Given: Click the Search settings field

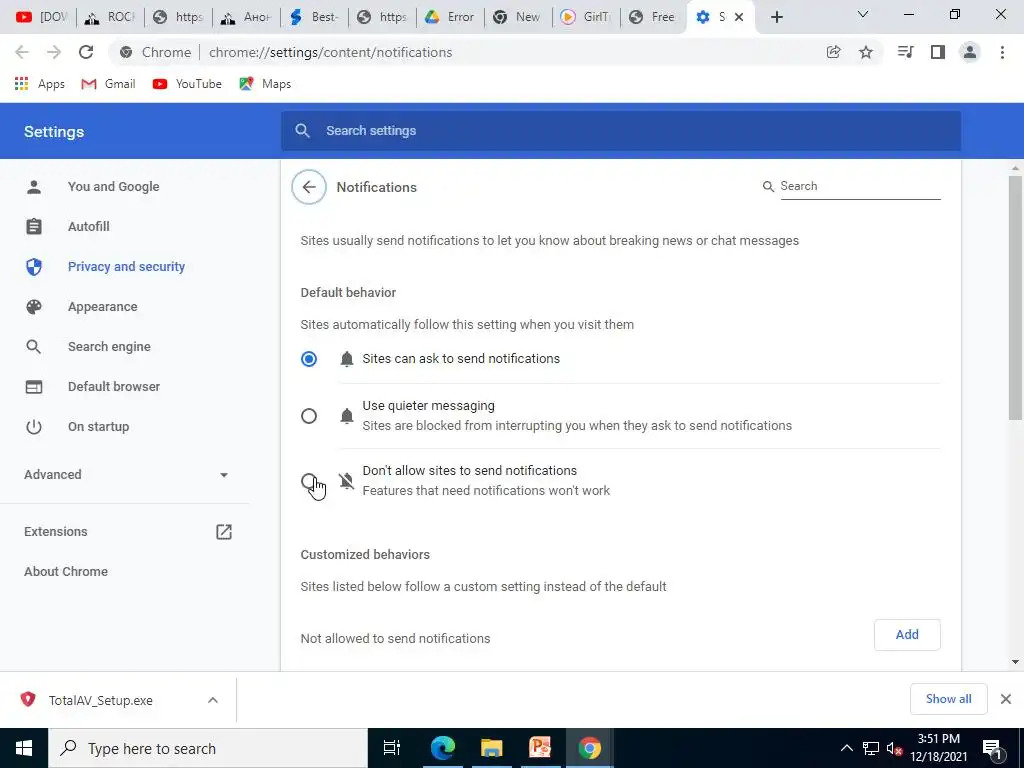Looking at the screenshot, I should coord(620,131).
